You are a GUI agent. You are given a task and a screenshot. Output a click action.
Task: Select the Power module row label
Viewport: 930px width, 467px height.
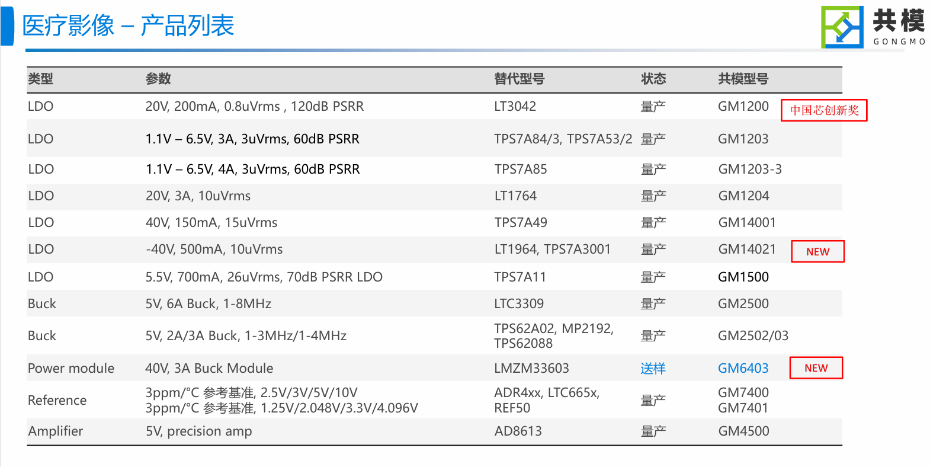(71, 368)
